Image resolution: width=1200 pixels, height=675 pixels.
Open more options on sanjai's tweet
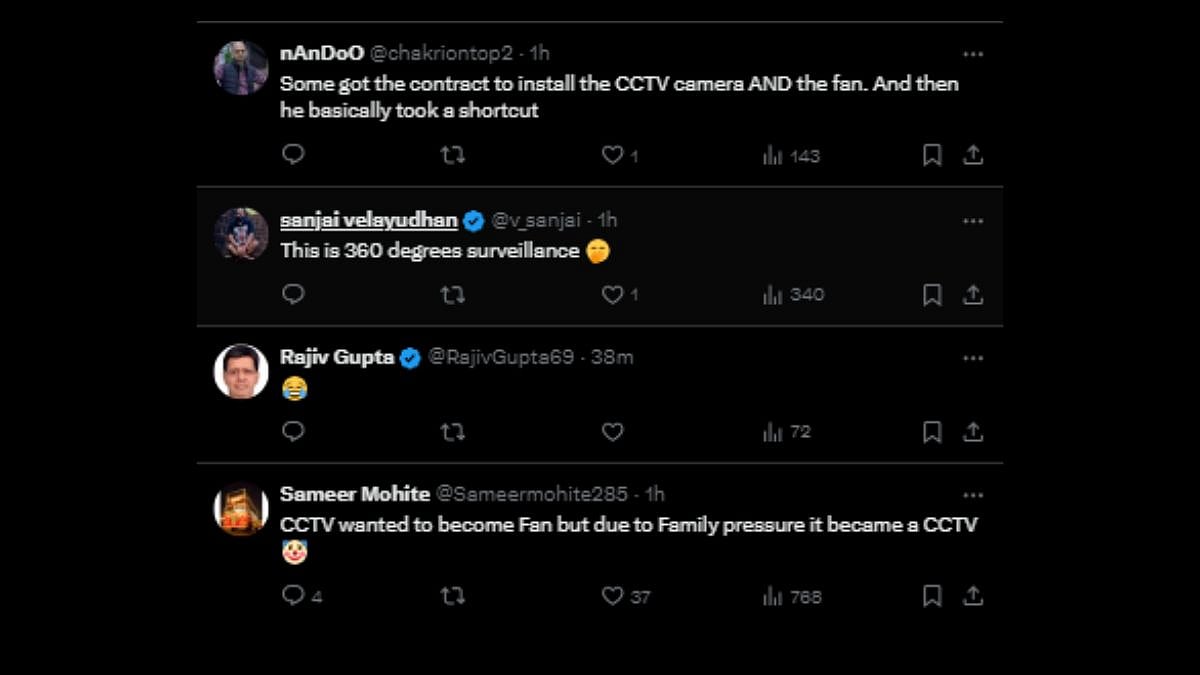pos(973,221)
